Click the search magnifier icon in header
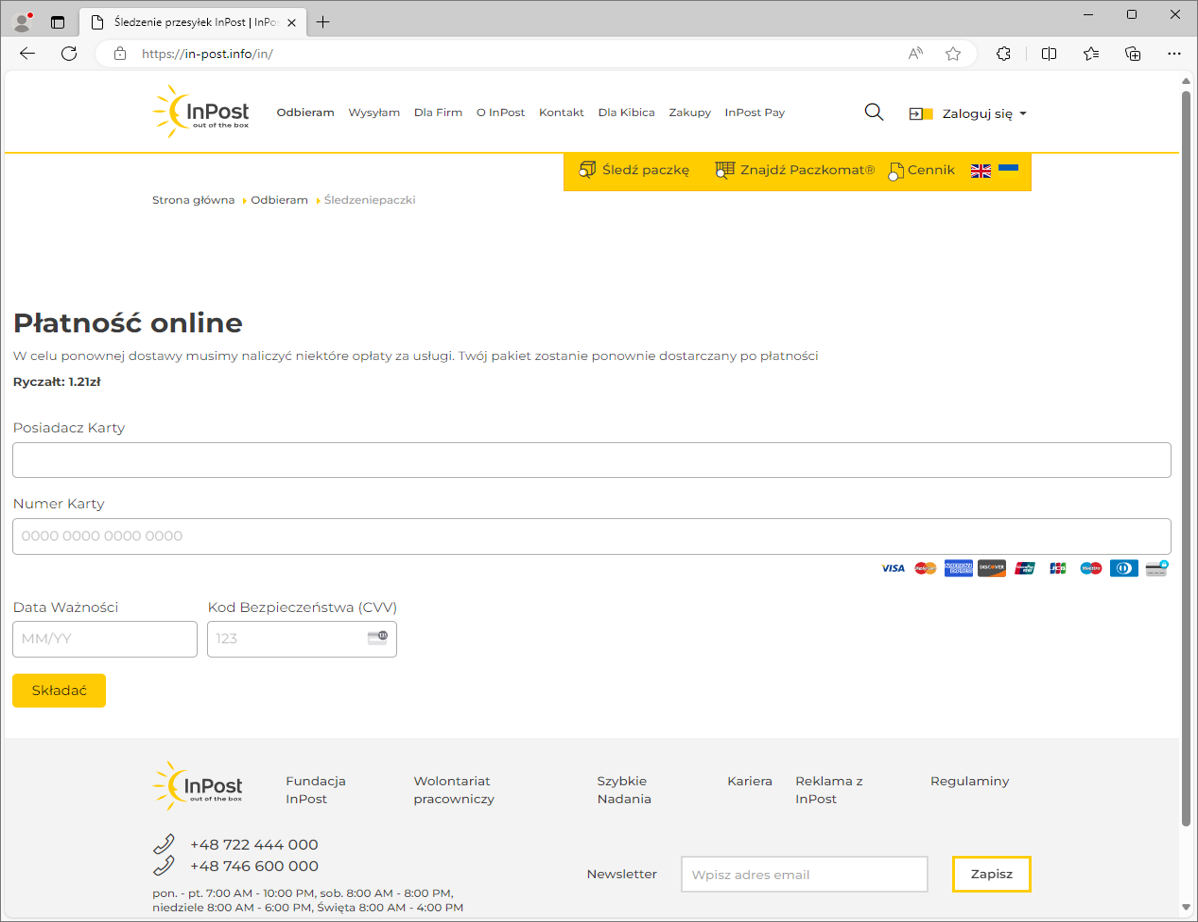 tap(873, 113)
